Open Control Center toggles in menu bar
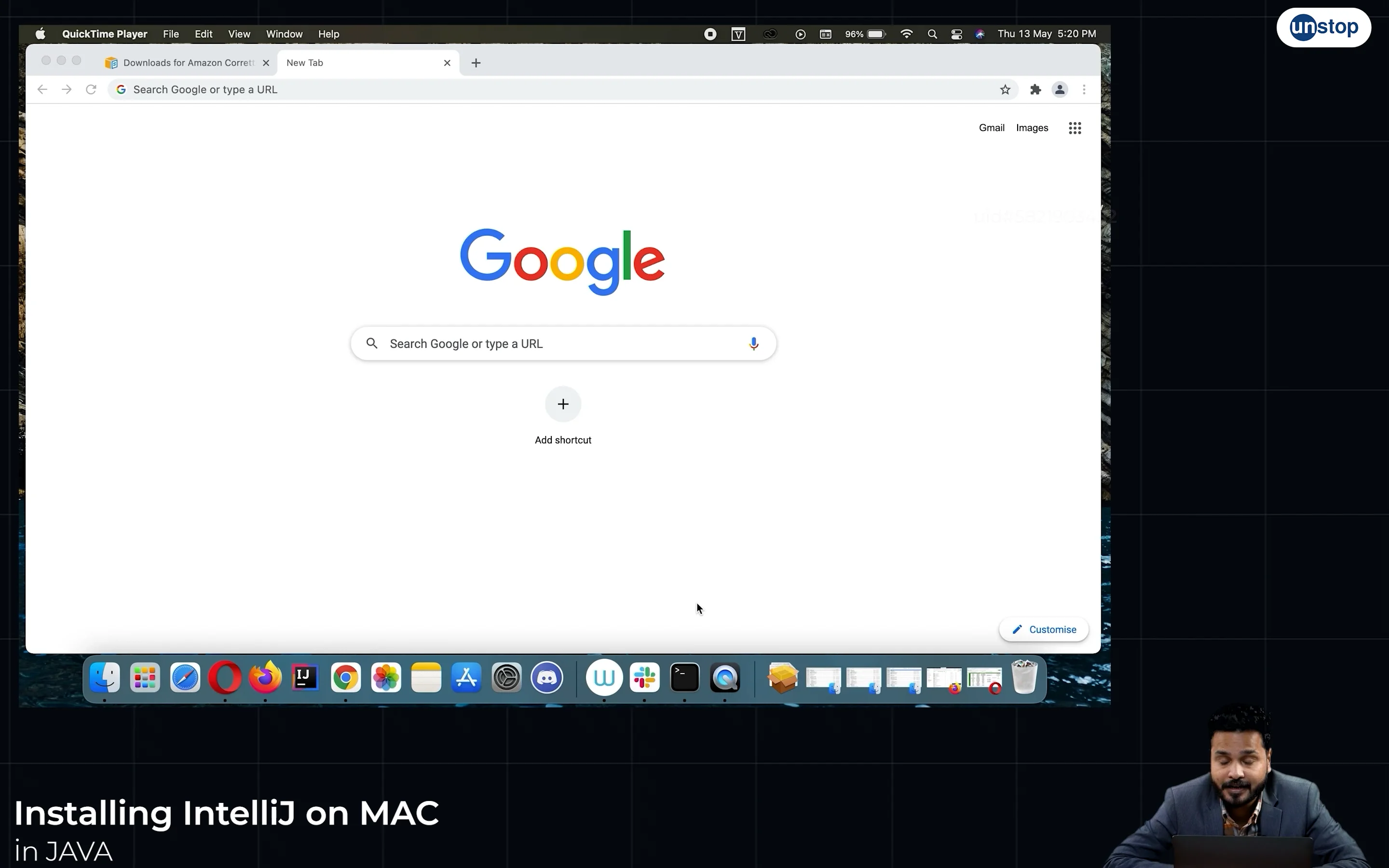 click(956, 34)
